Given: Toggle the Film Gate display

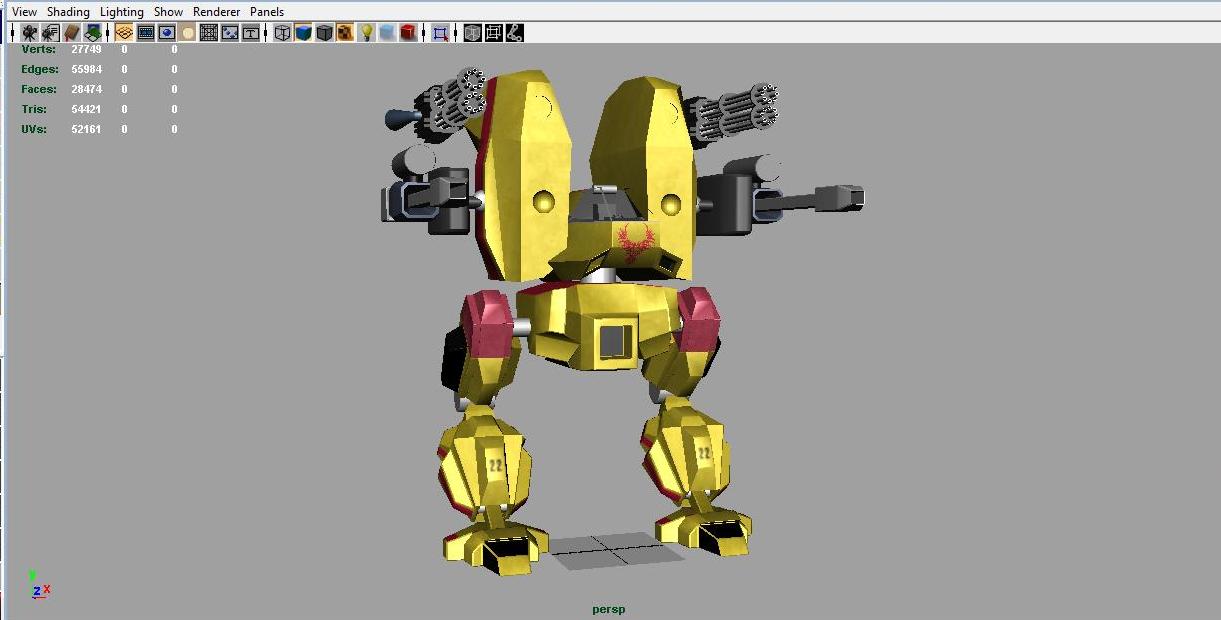Looking at the screenshot, I should [x=145, y=33].
